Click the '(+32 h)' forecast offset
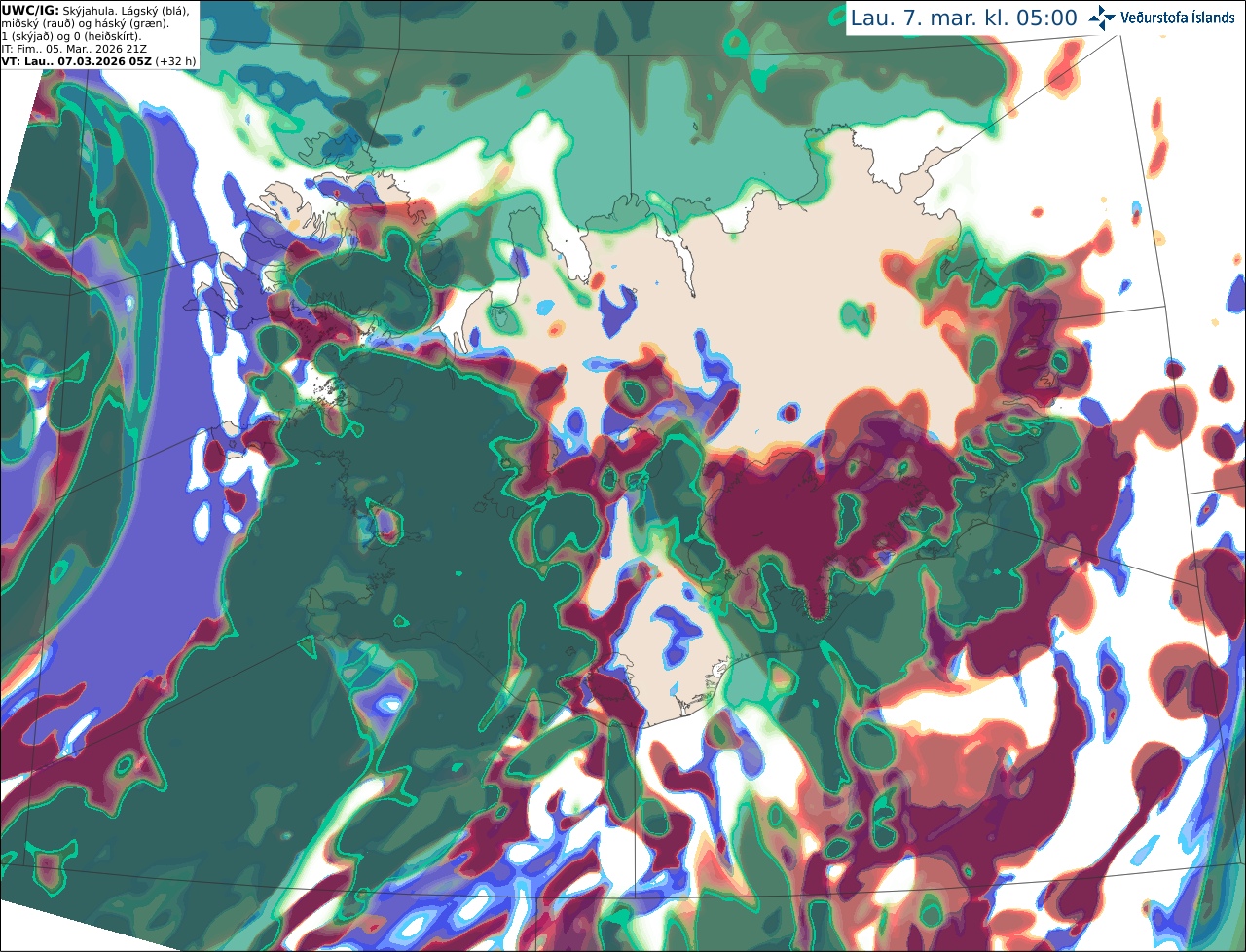 point(175,61)
